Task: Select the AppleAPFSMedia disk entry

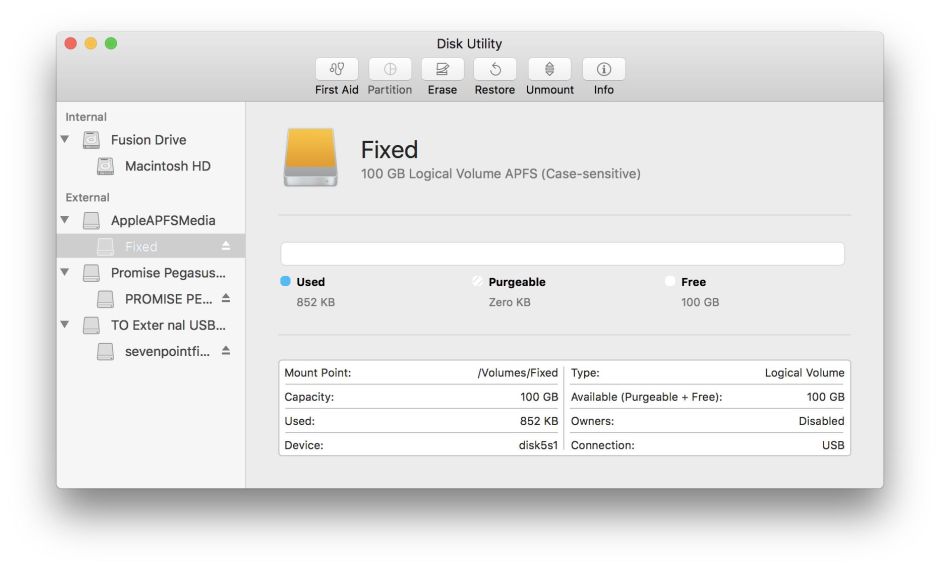Action: (162, 220)
